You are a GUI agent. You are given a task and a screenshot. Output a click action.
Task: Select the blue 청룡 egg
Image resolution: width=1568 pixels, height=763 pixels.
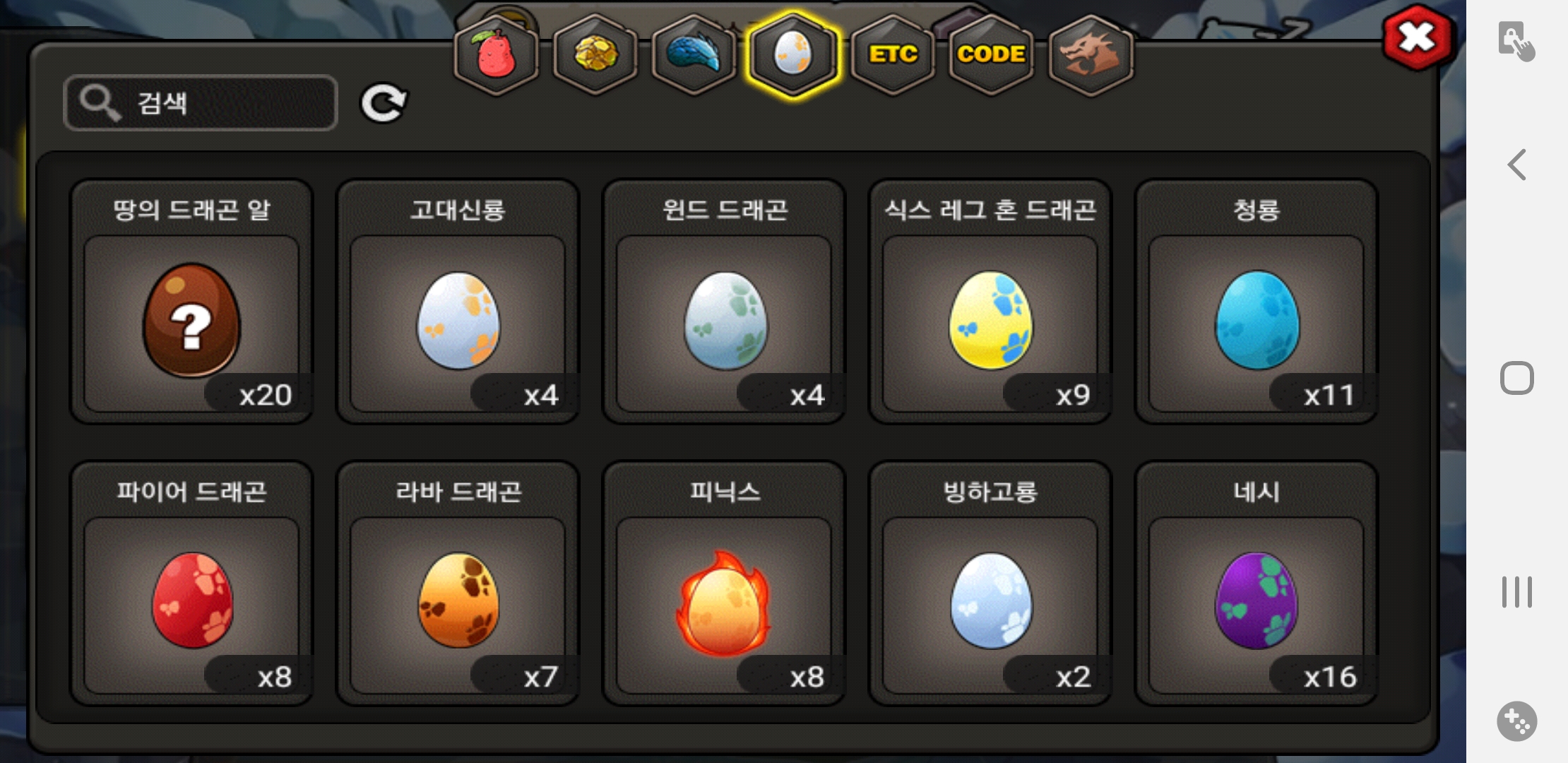1257,302
